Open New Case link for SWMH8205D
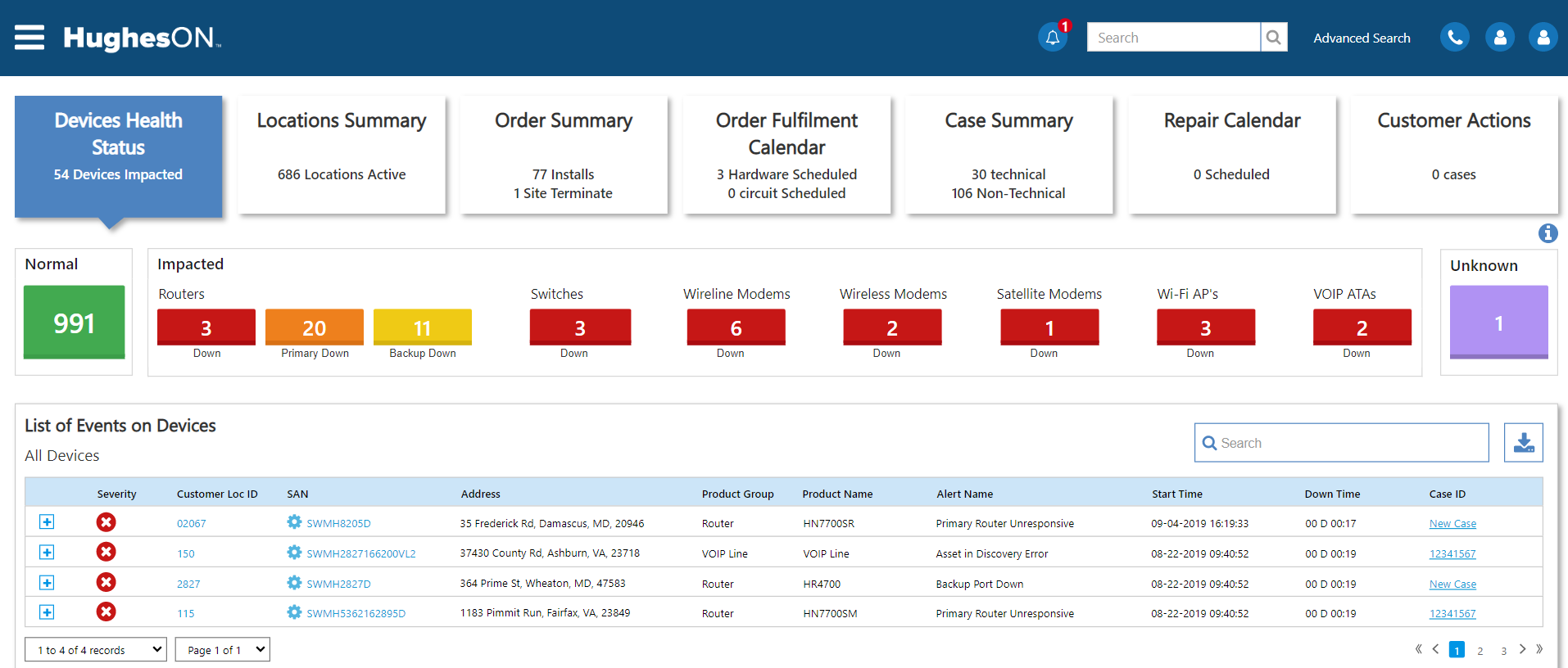The image size is (1568, 668). 1452,524
